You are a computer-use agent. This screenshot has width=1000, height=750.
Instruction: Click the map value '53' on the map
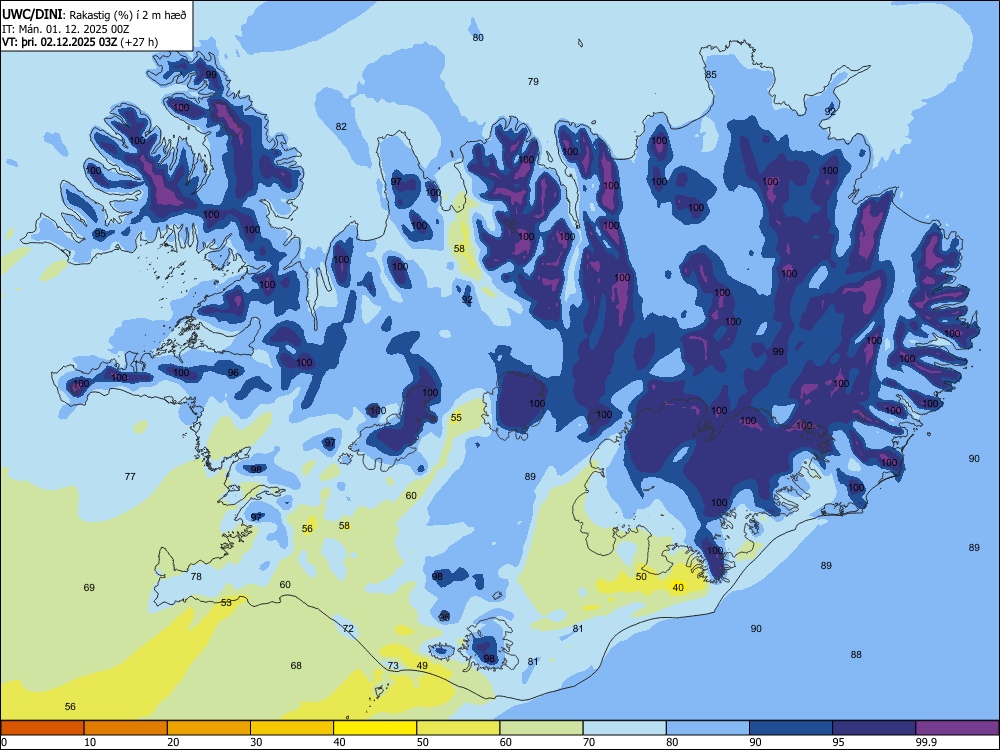[226, 602]
